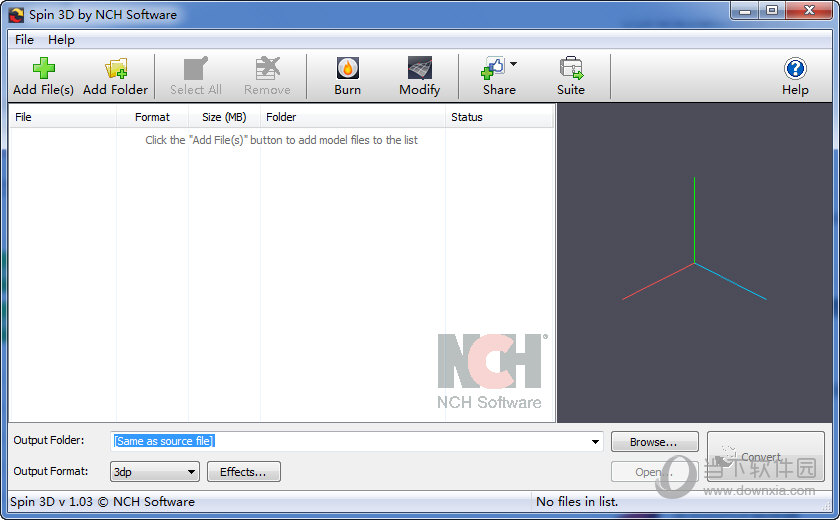Click the Output Folder text field

click(x=356, y=441)
